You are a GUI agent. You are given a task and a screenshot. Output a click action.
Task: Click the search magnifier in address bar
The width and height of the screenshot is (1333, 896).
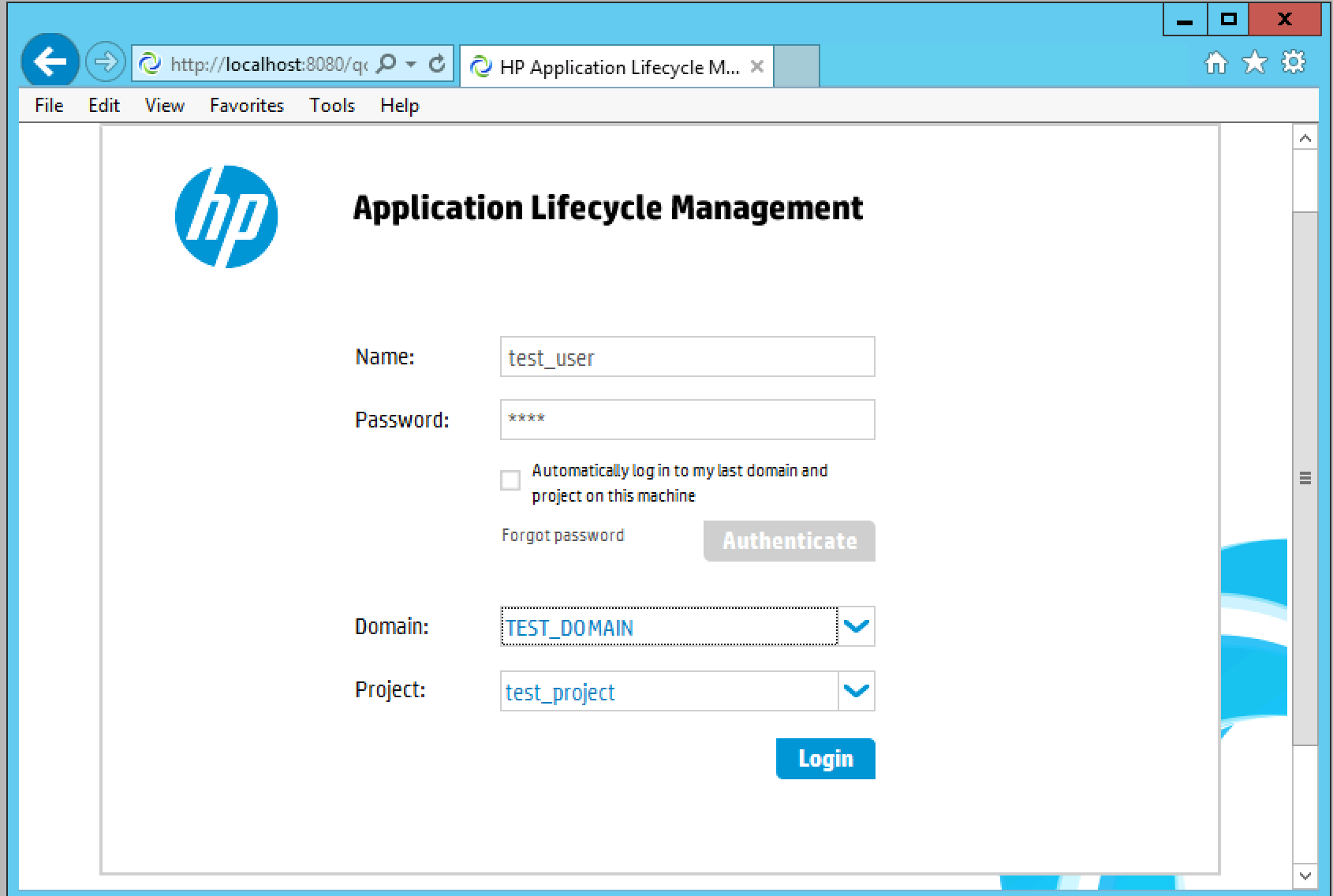[386, 64]
